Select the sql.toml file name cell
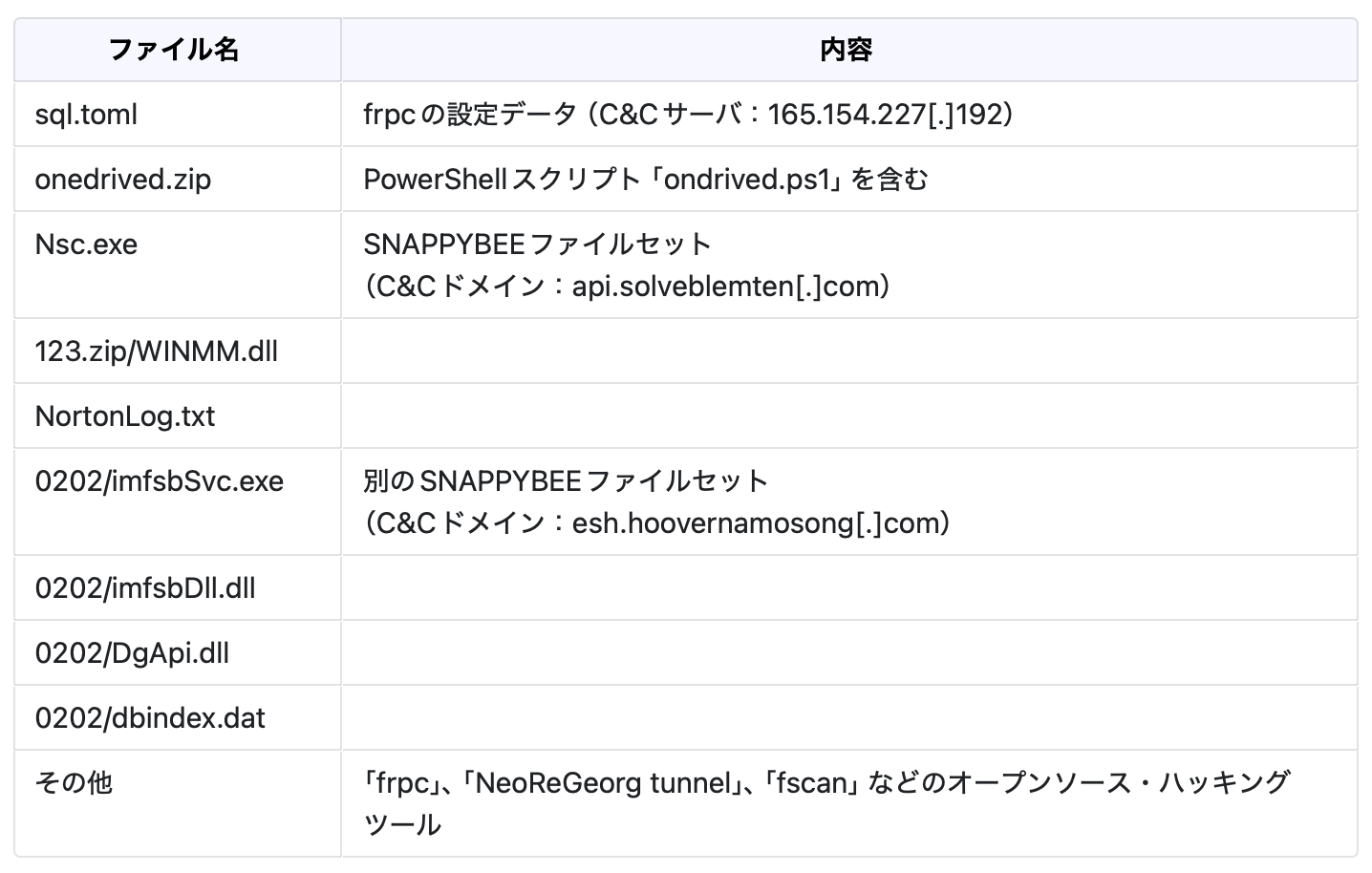The height and width of the screenshot is (873, 1372). click(x=86, y=115)
